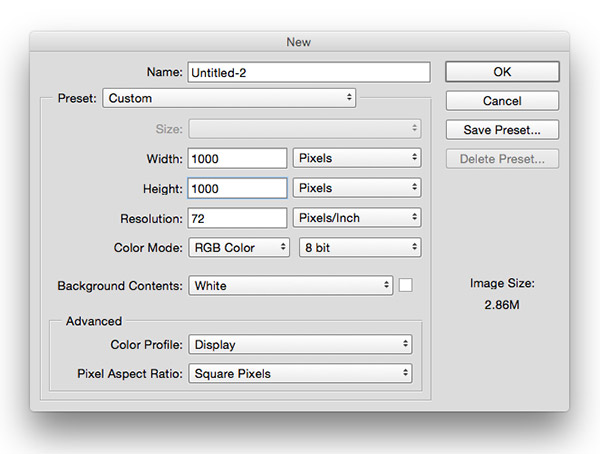Screen dimensions: 600x454
Task: Open the Pixels/Inch resolution units dropdown
Action: pyautogui.click(x=357, y=217)
